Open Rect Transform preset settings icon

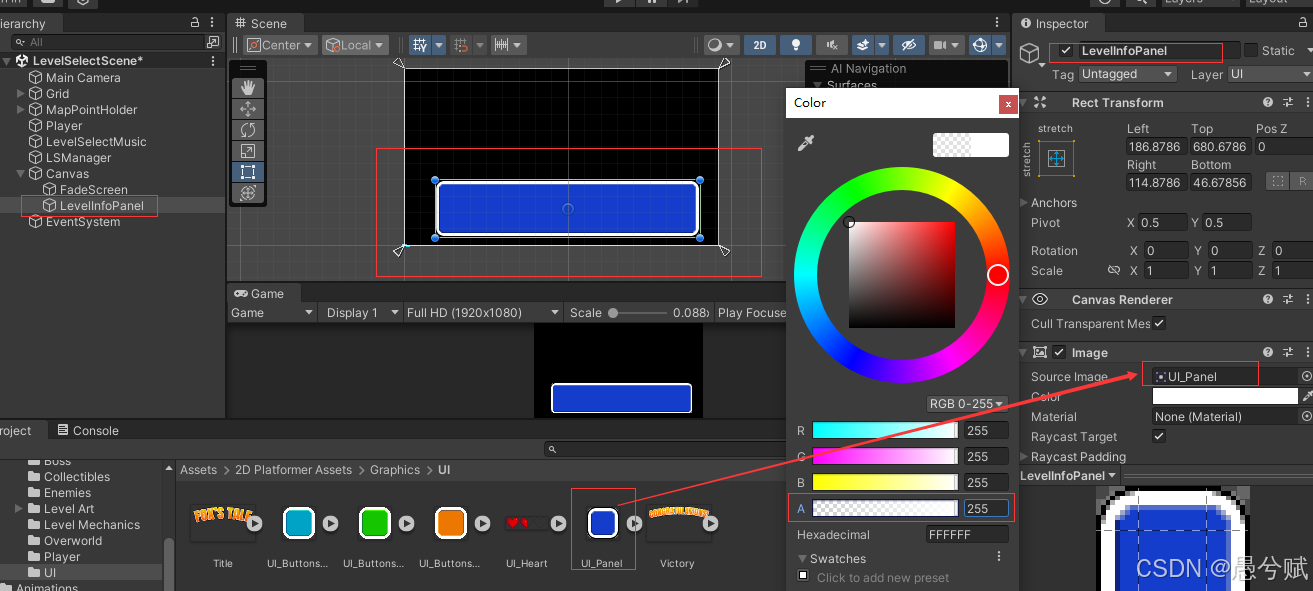point(1288,102)
